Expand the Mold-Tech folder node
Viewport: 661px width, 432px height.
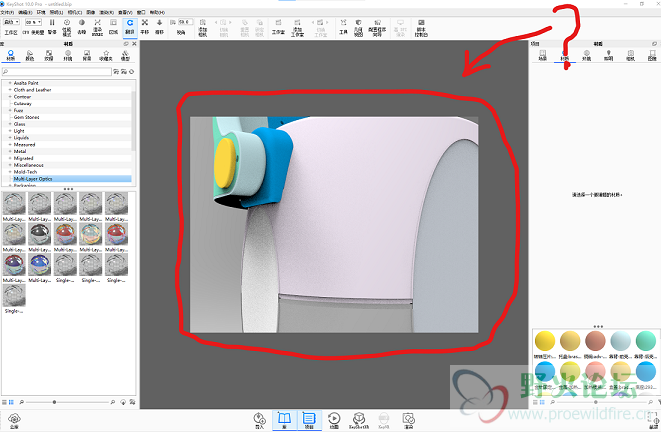(x=10, y=172)
